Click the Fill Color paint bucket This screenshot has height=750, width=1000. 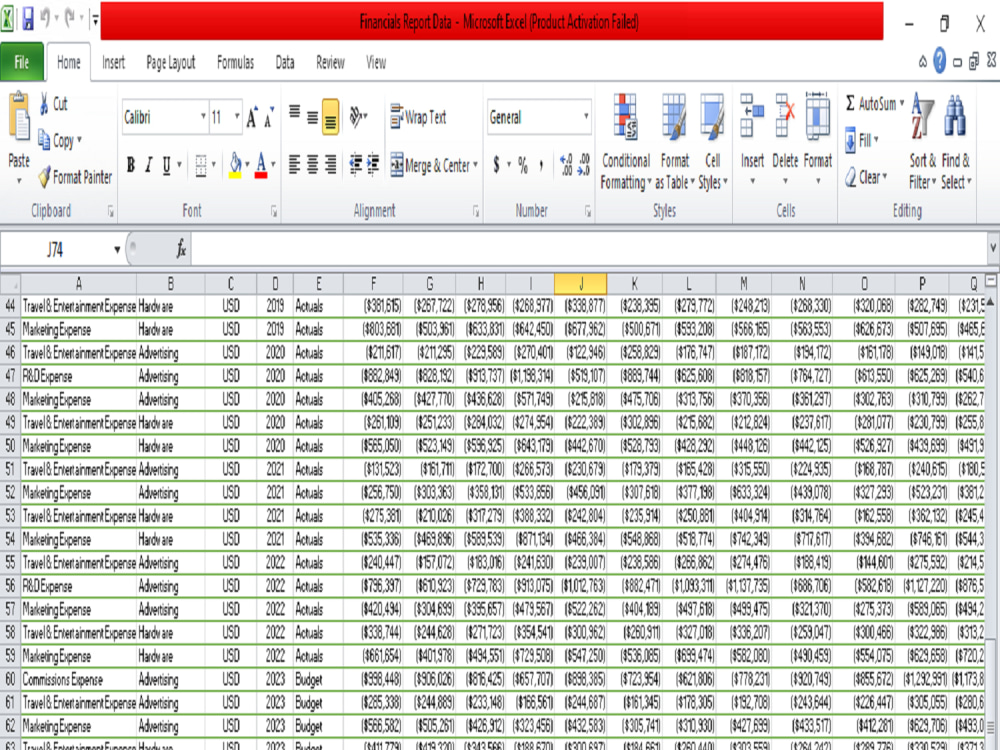pos(235,165)
